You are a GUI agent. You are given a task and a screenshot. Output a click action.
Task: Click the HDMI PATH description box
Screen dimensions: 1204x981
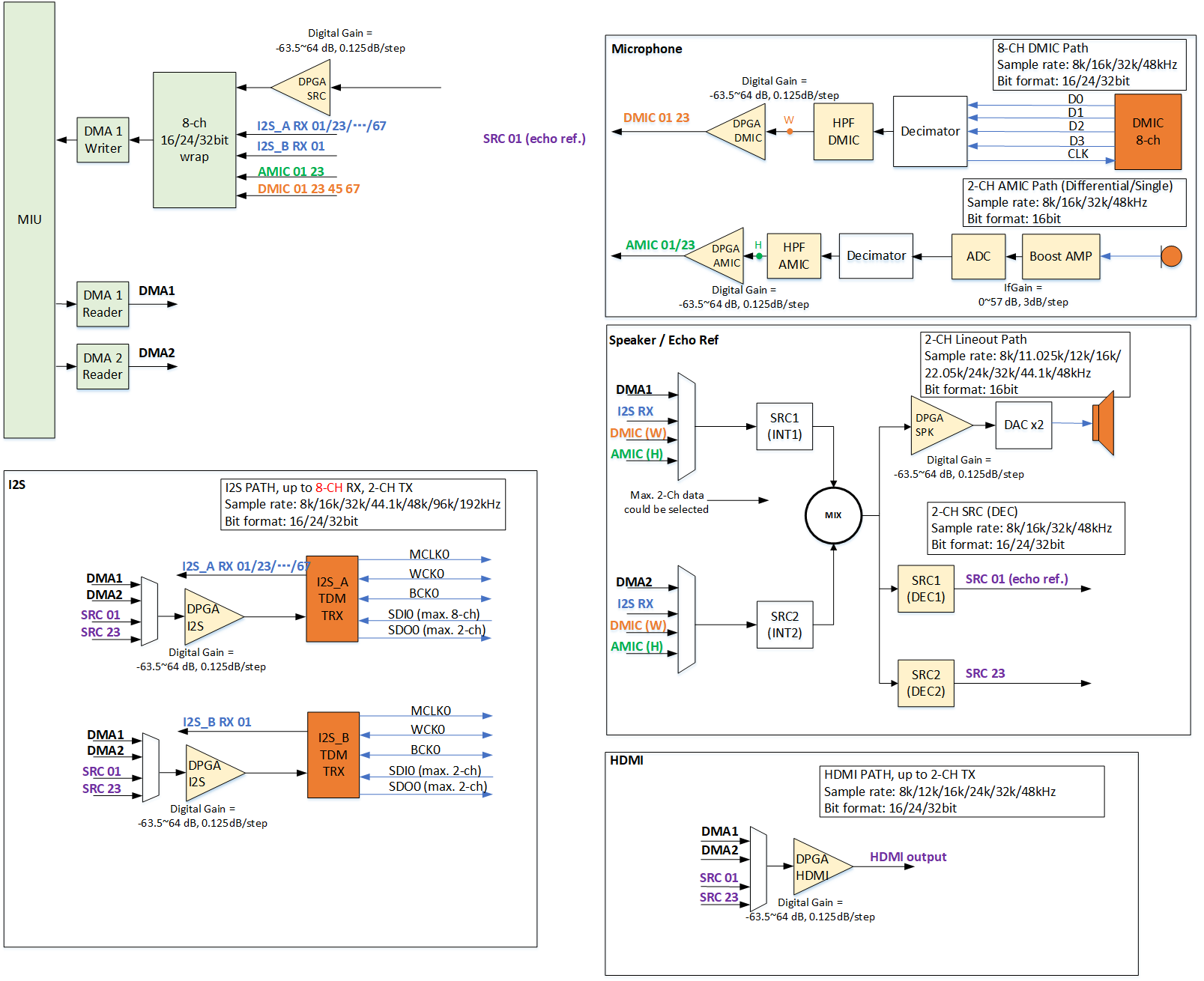tap(962, 792)
